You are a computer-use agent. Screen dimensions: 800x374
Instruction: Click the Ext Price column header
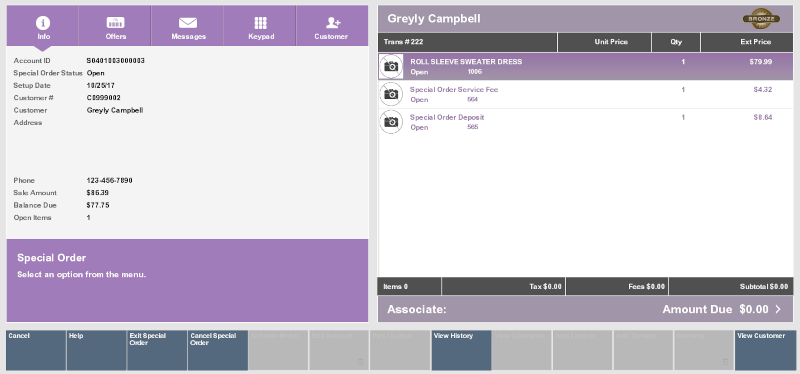pos(747,42)
